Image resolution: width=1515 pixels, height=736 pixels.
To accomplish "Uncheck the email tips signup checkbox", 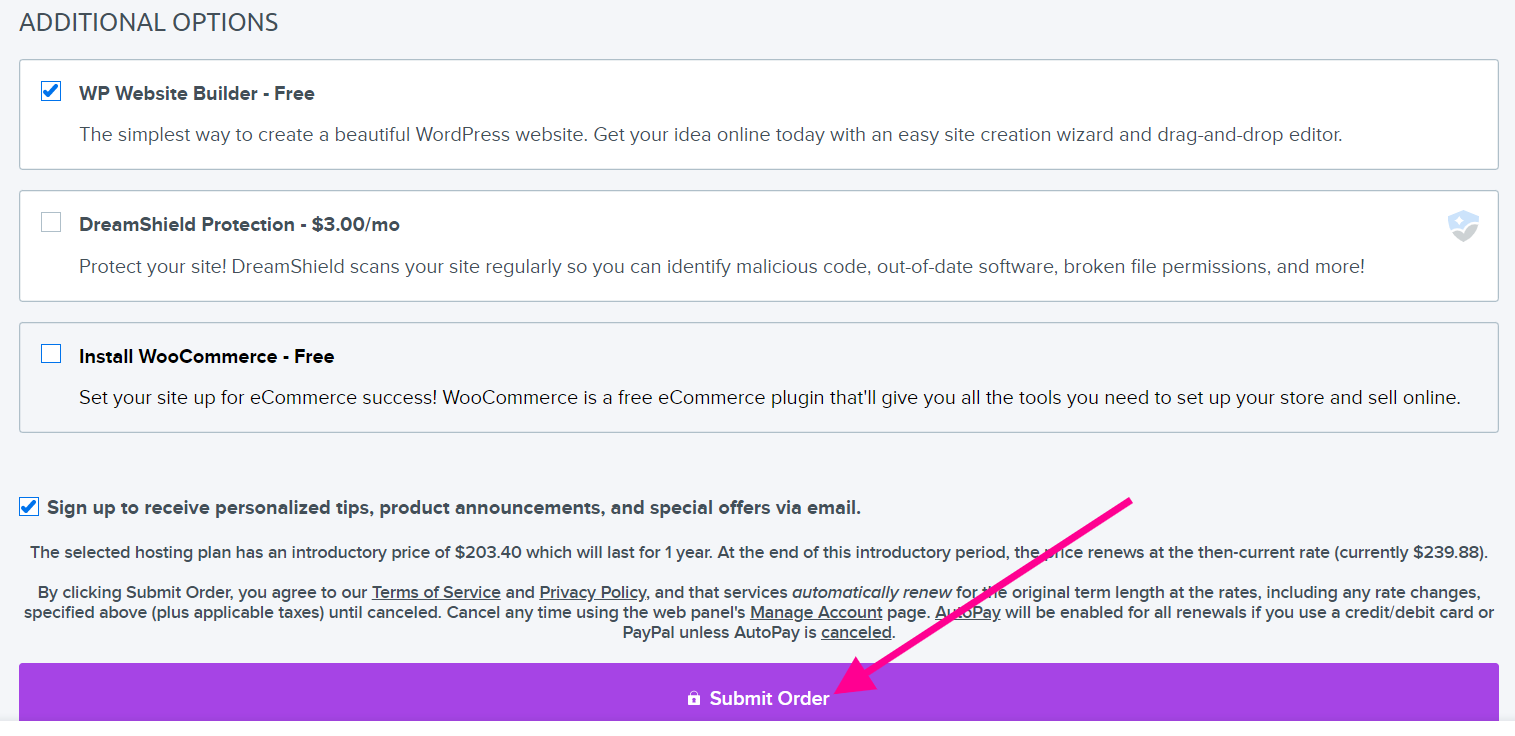I will 29,507.
